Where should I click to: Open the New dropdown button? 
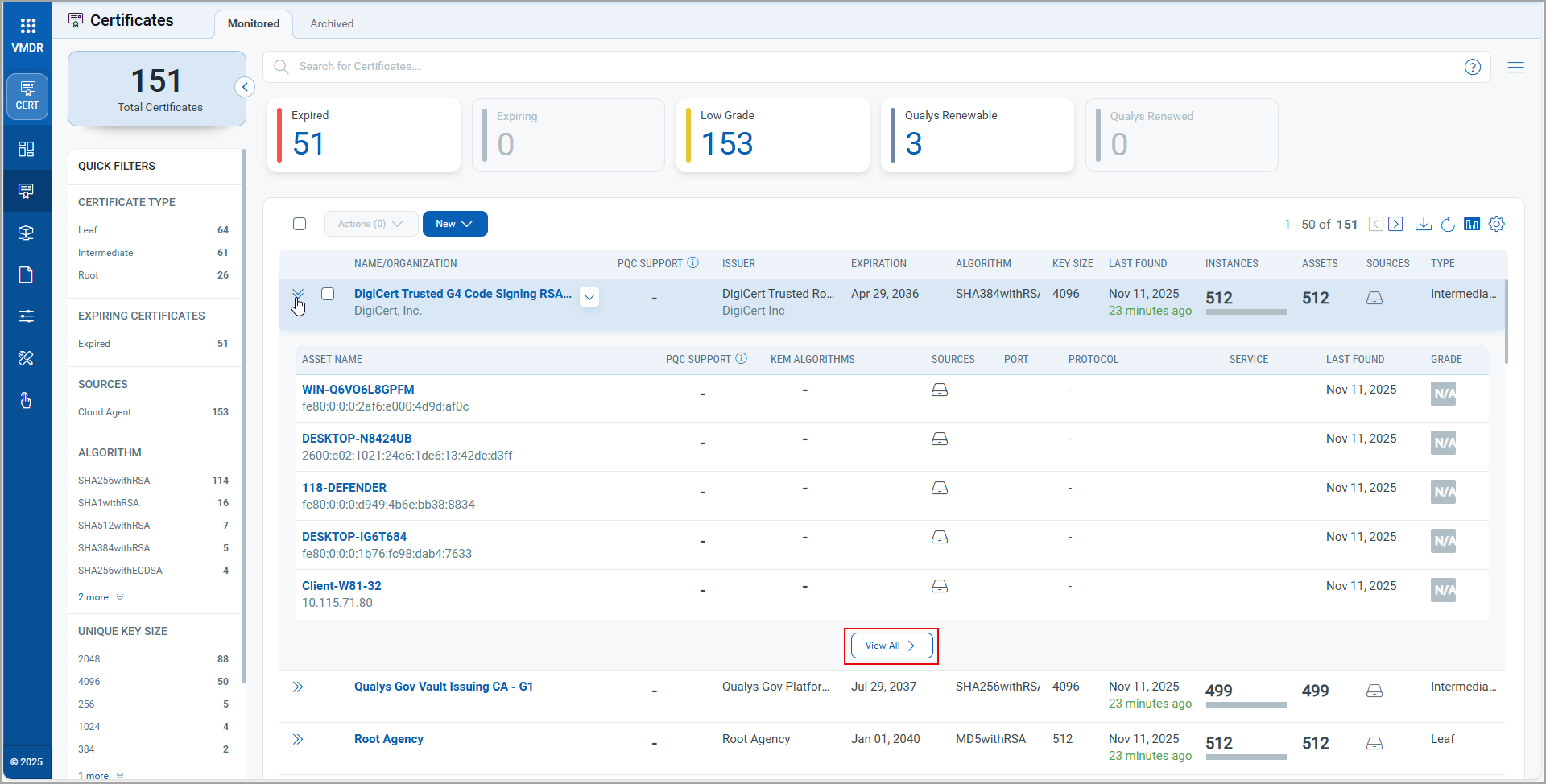[454, 224]
